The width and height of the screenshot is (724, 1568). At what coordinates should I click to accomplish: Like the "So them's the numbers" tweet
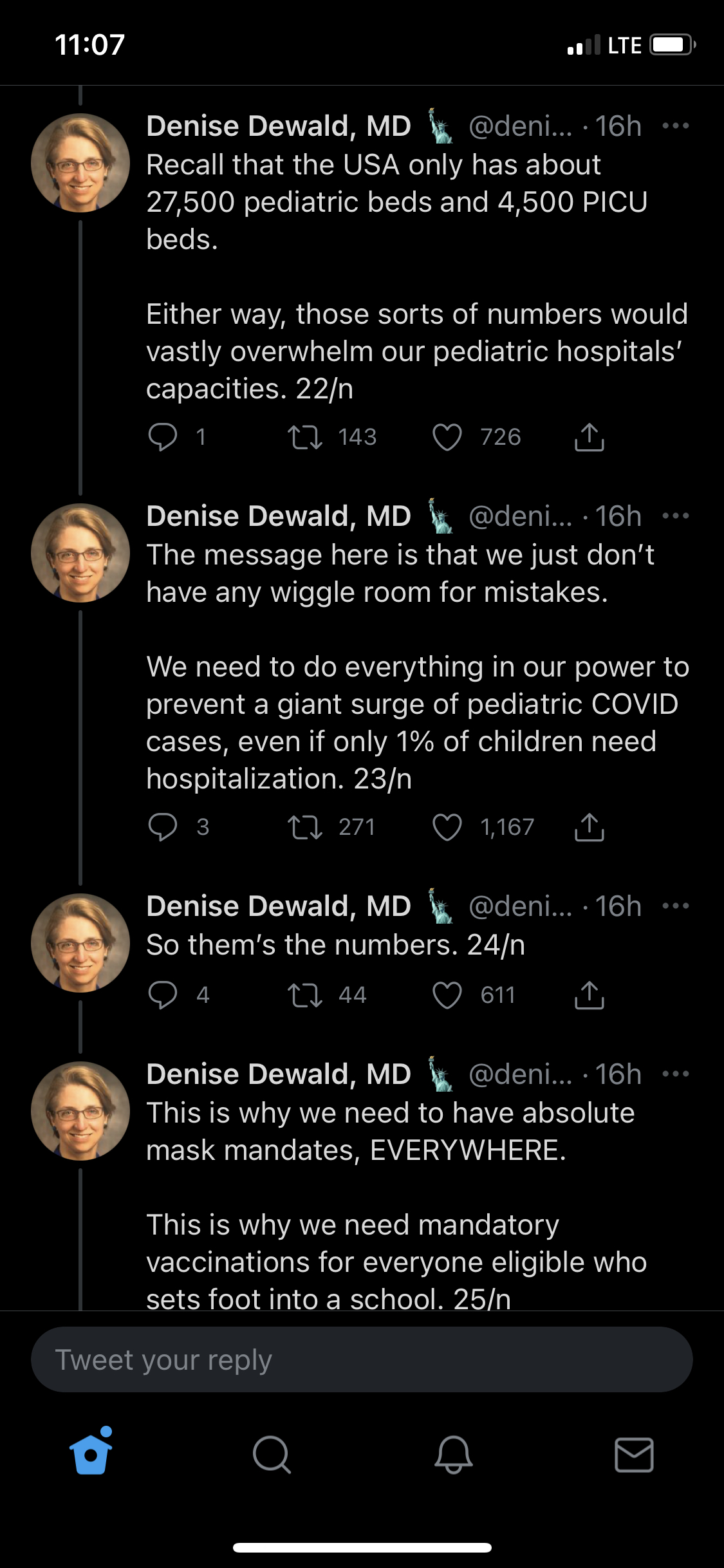(x=447, y=995)
